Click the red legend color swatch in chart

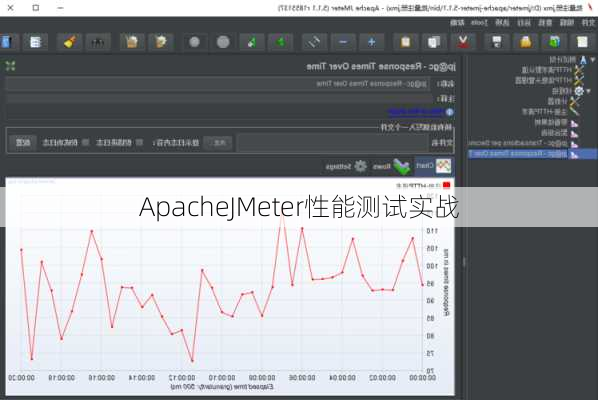[447, 185]
